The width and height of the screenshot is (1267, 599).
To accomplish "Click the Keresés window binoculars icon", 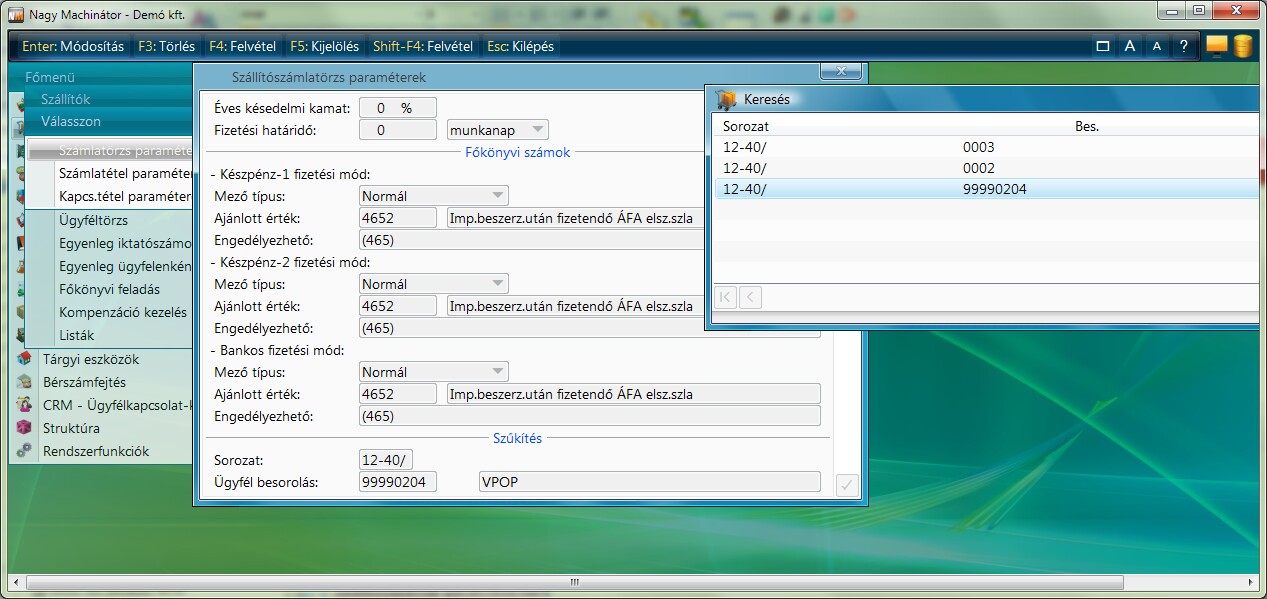I will coord(726,99).
